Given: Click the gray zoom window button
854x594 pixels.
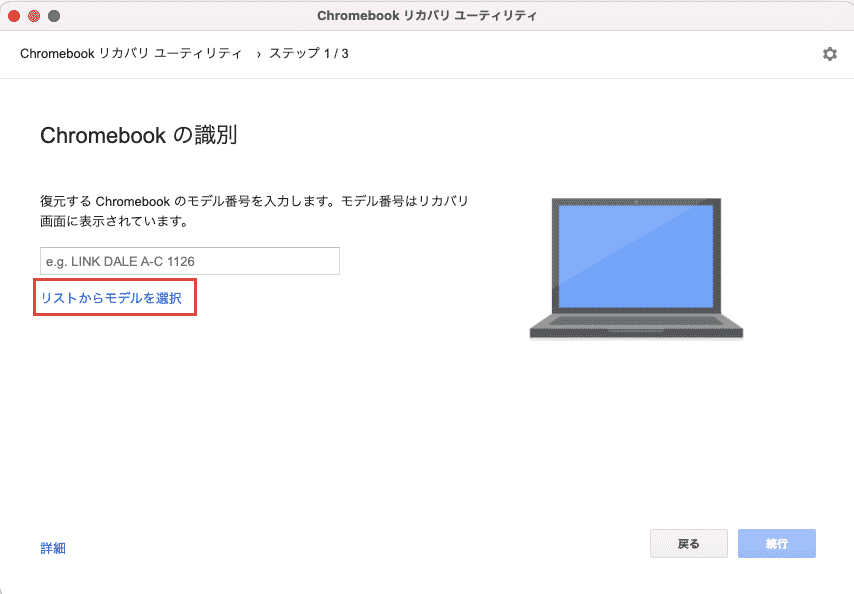Looking at the screenshot, I should (x=54, y=16).
